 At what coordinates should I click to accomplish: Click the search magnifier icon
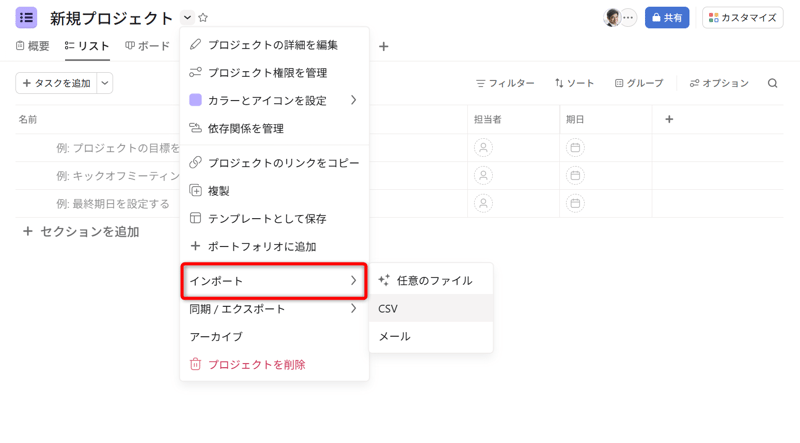772,84
